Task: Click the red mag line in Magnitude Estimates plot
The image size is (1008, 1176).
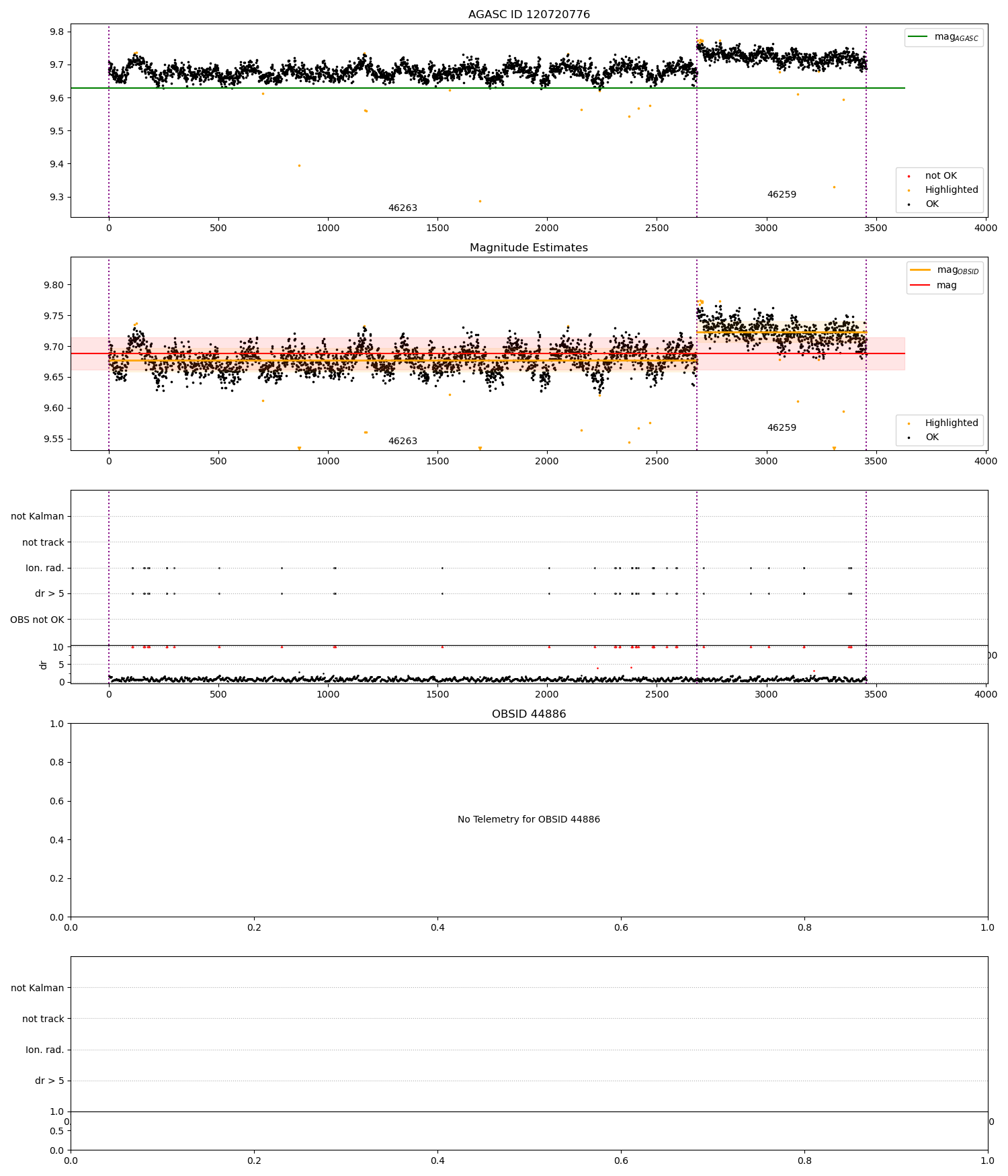Action: point(487,353)
